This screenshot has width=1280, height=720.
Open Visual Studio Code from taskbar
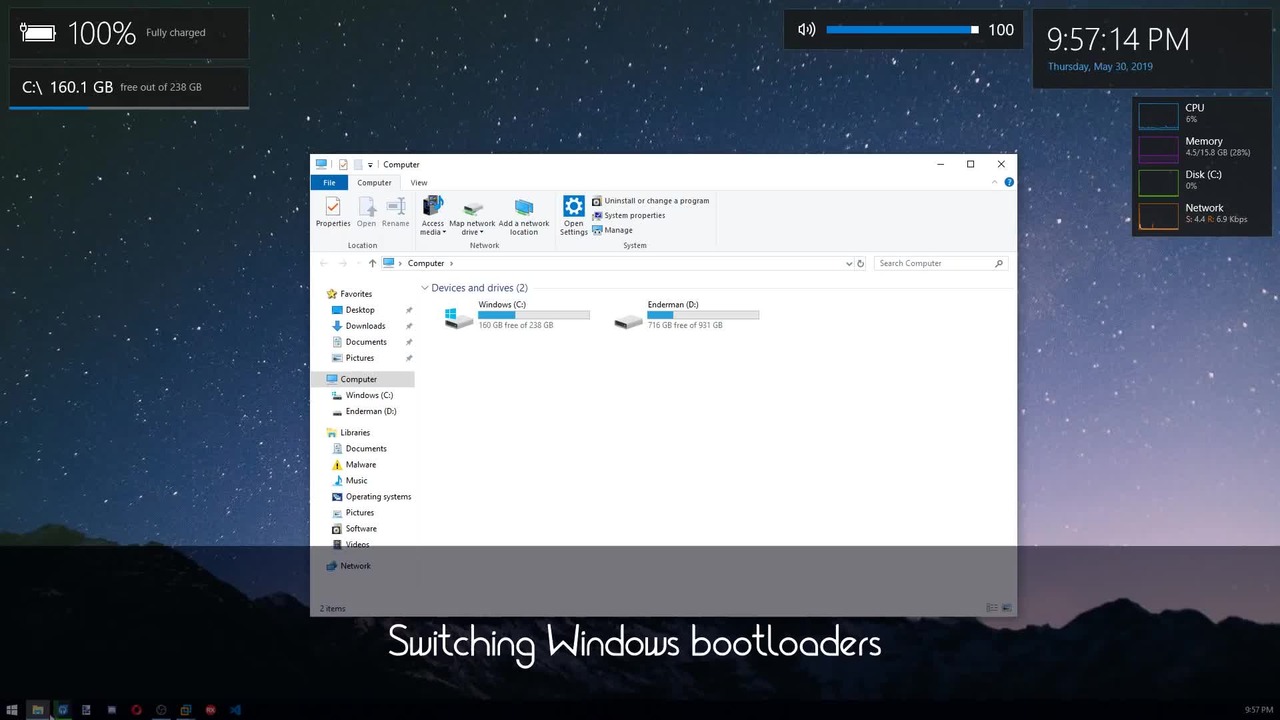click(x=235, y=710)
